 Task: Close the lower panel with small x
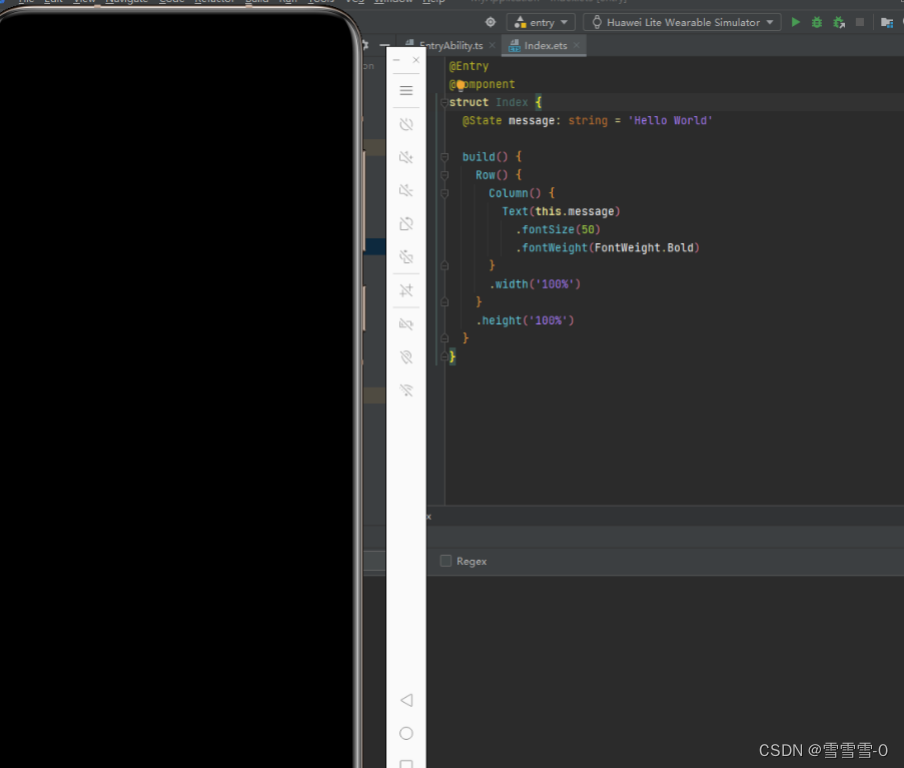tap(428, 517)
